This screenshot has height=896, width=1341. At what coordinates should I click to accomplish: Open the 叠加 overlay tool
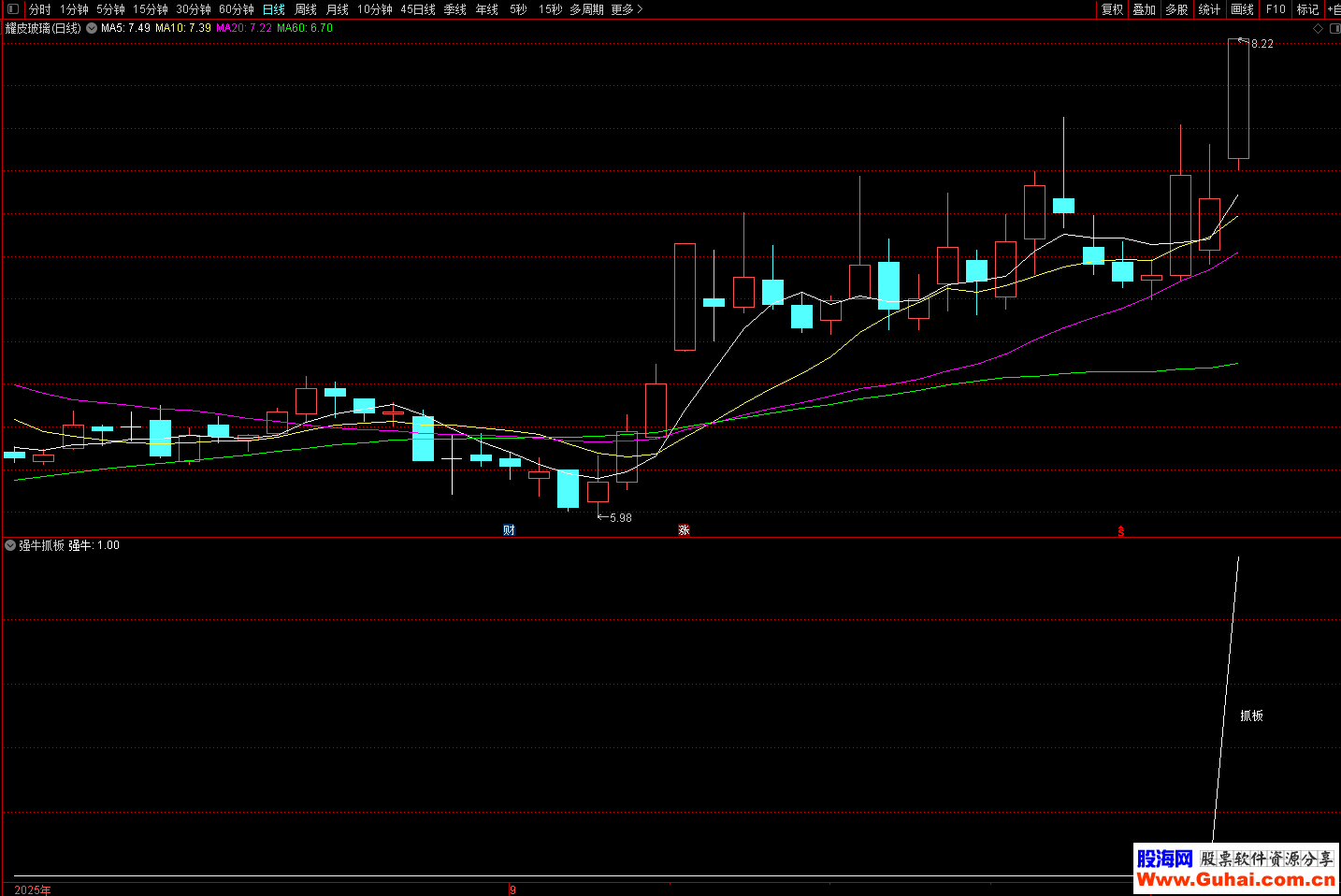tap(1144, 9)
